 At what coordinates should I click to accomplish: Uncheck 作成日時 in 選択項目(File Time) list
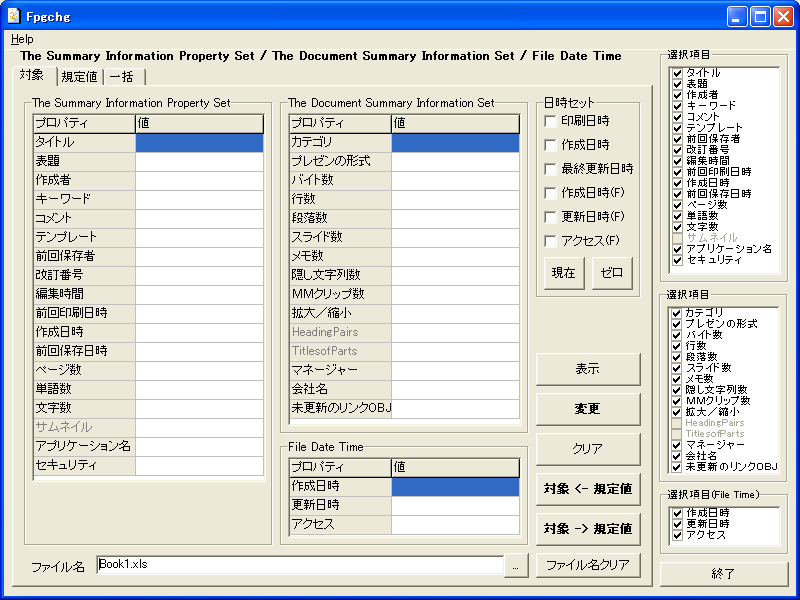(x=678, y=513)
